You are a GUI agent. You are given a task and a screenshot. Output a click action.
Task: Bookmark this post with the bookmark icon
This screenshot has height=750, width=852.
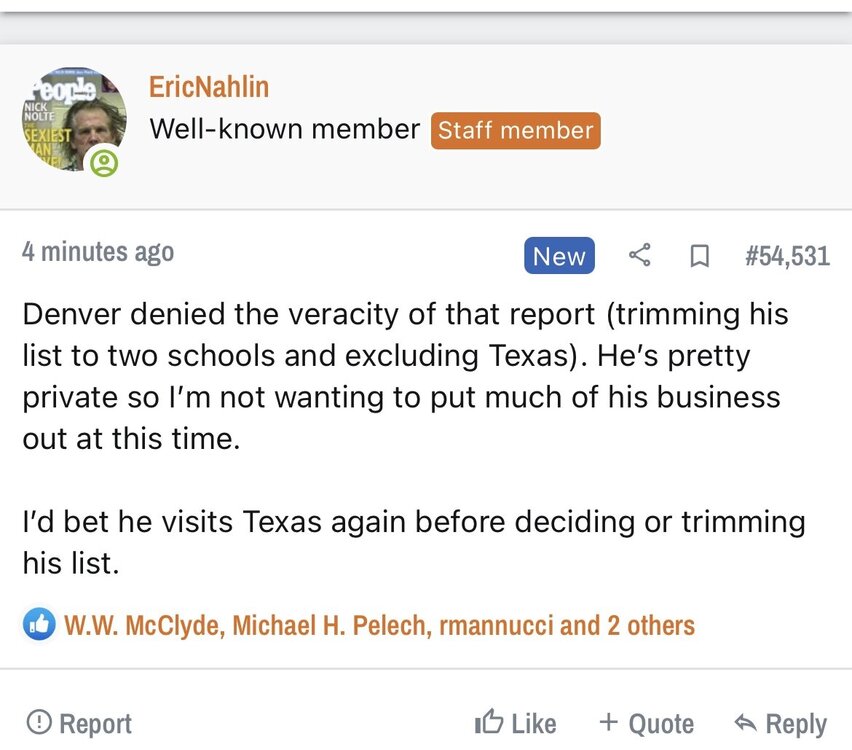(700, 256)
